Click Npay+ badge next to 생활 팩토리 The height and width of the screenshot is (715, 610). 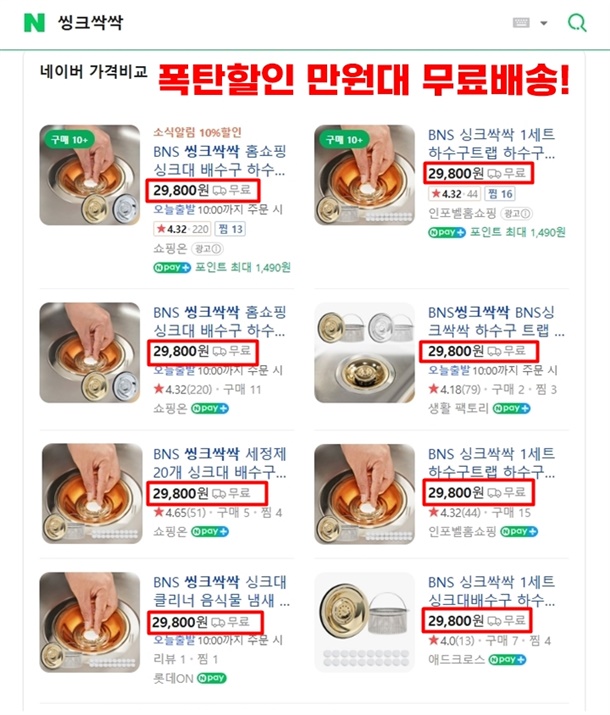pos(511,408)
